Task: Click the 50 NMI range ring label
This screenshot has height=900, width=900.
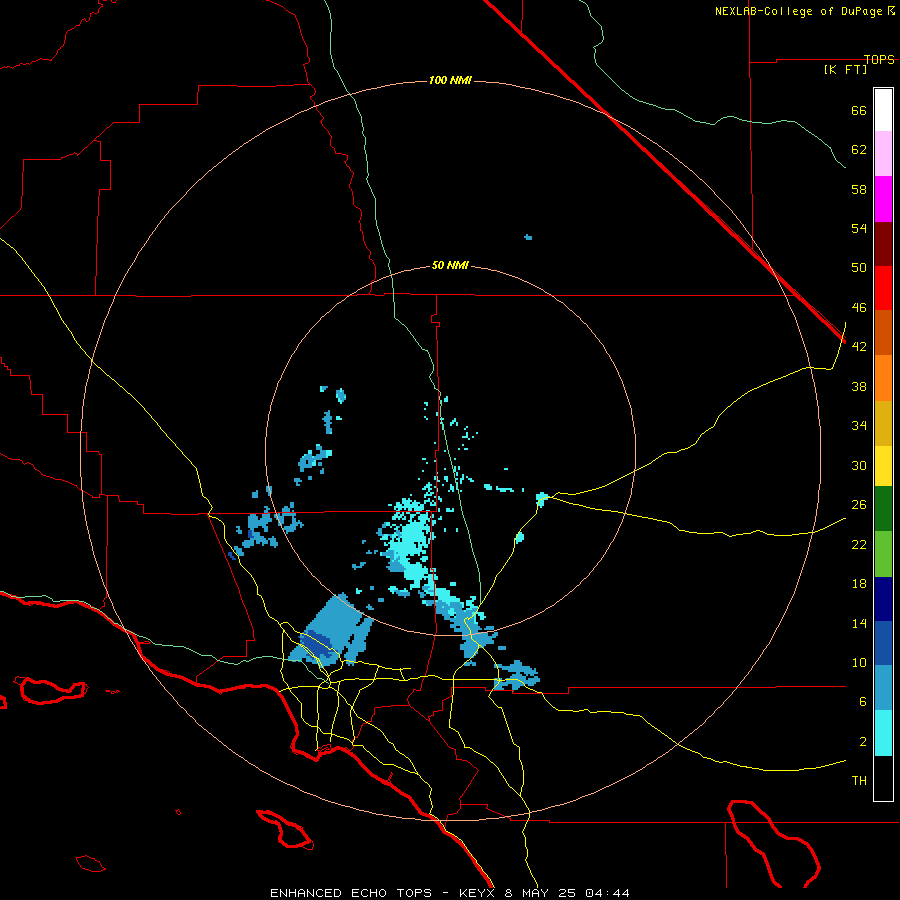Action: [450, 265]
